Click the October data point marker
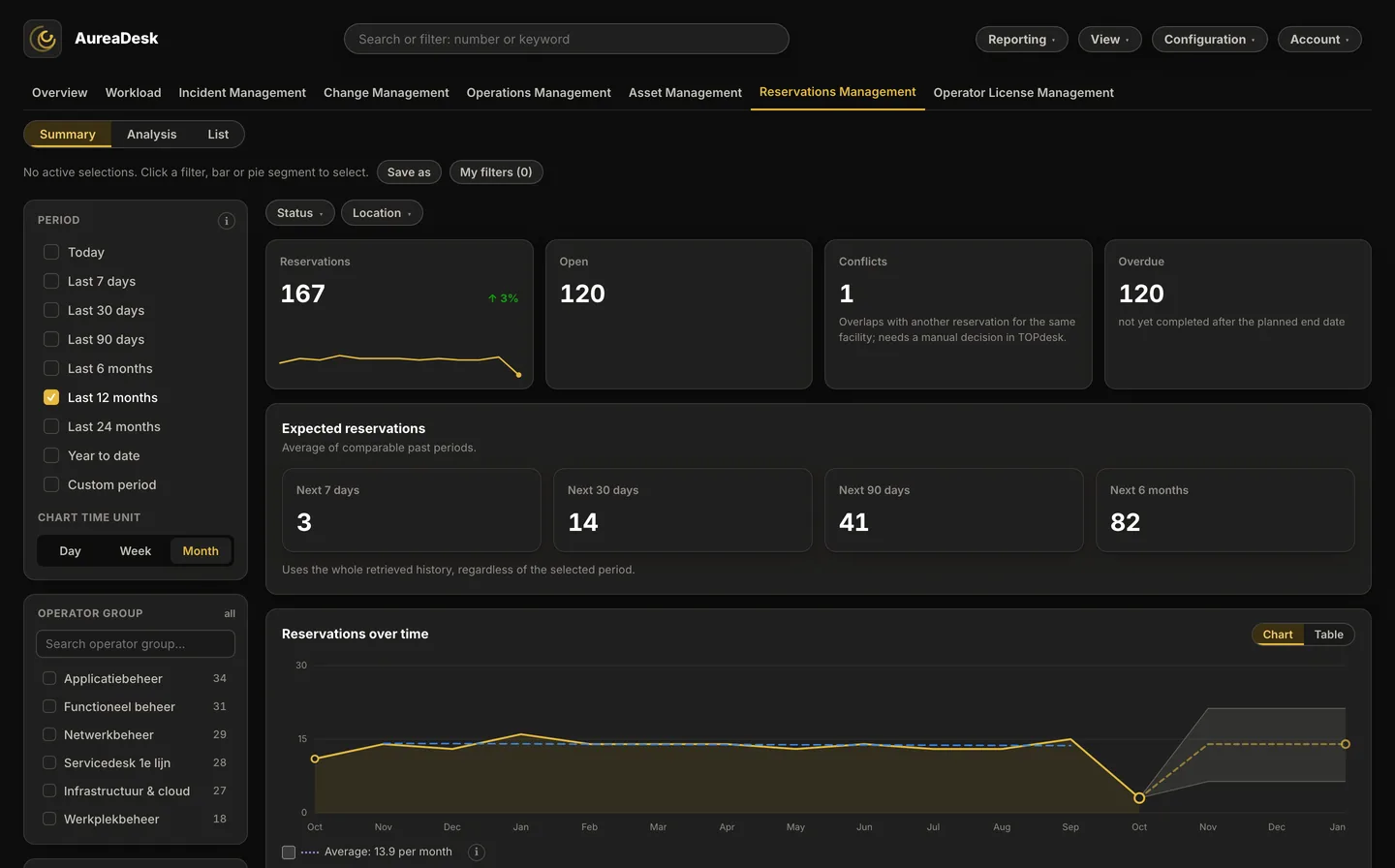Screen dimensions: 1395x868 (1139, 798)
